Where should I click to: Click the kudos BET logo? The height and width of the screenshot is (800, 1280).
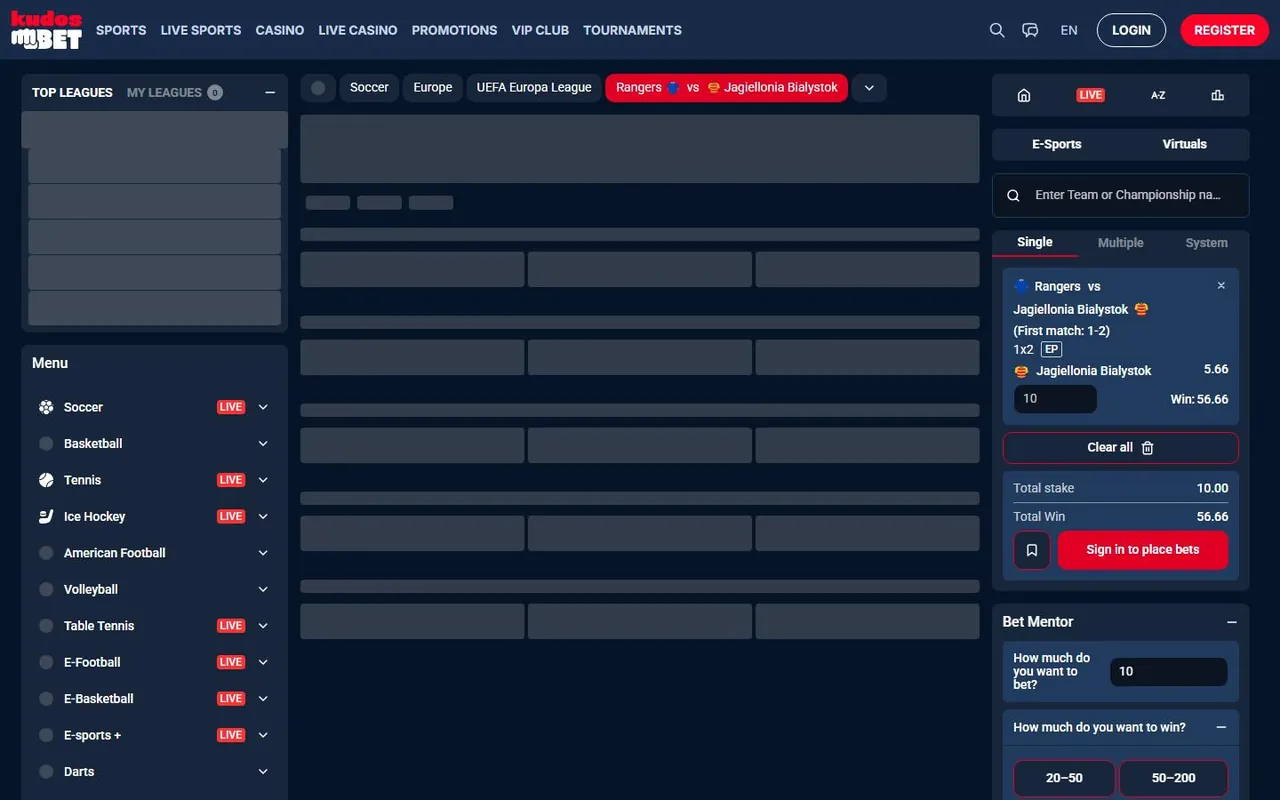coord(46,30)
